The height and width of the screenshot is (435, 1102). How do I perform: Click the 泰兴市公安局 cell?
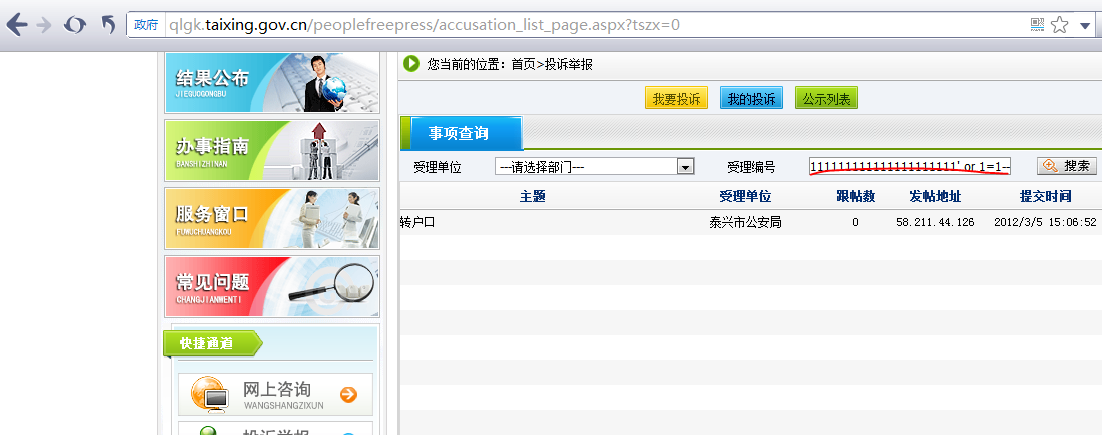pyautogui.click(x=745, y=222)
